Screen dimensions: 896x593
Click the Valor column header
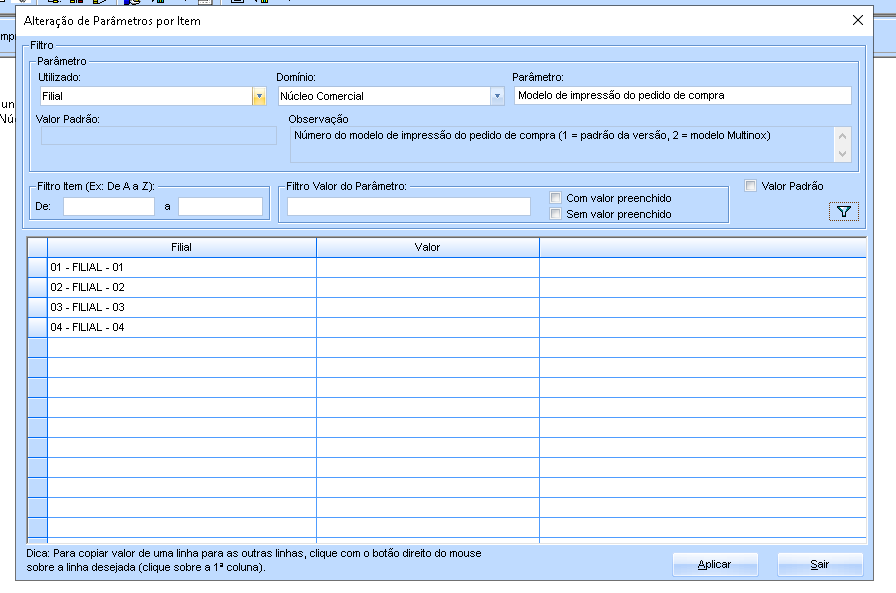[427, 247]
